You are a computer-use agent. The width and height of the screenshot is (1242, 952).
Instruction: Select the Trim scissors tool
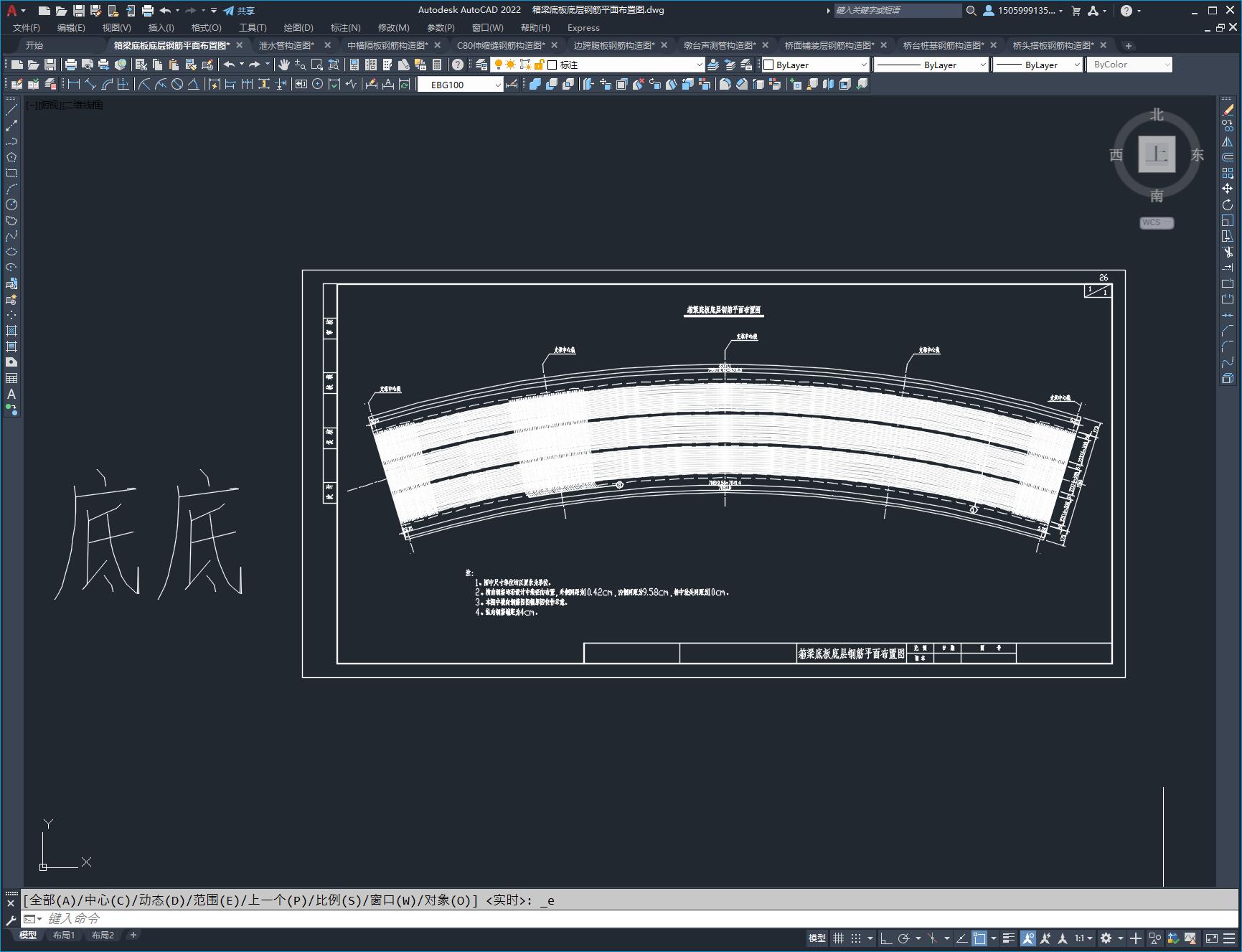pyautogui.click(x=1228, y=252)
